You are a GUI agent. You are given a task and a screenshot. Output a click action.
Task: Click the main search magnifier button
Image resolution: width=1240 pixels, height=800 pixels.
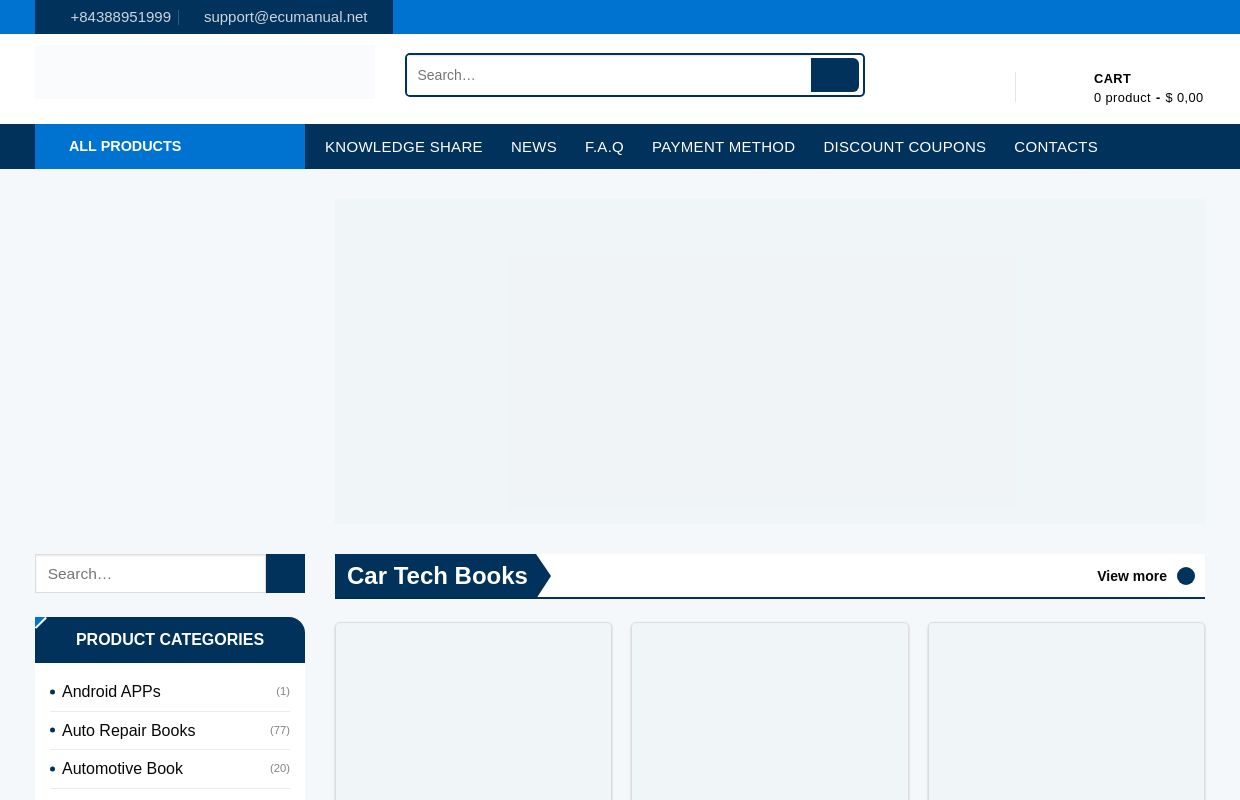click(x=835, y=74)
